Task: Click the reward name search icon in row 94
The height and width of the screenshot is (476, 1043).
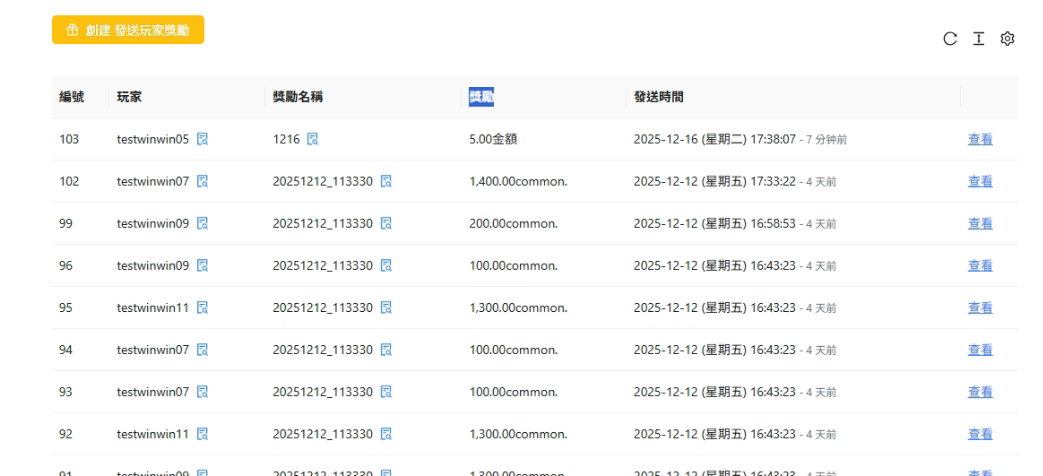Action: click(386, 349)
